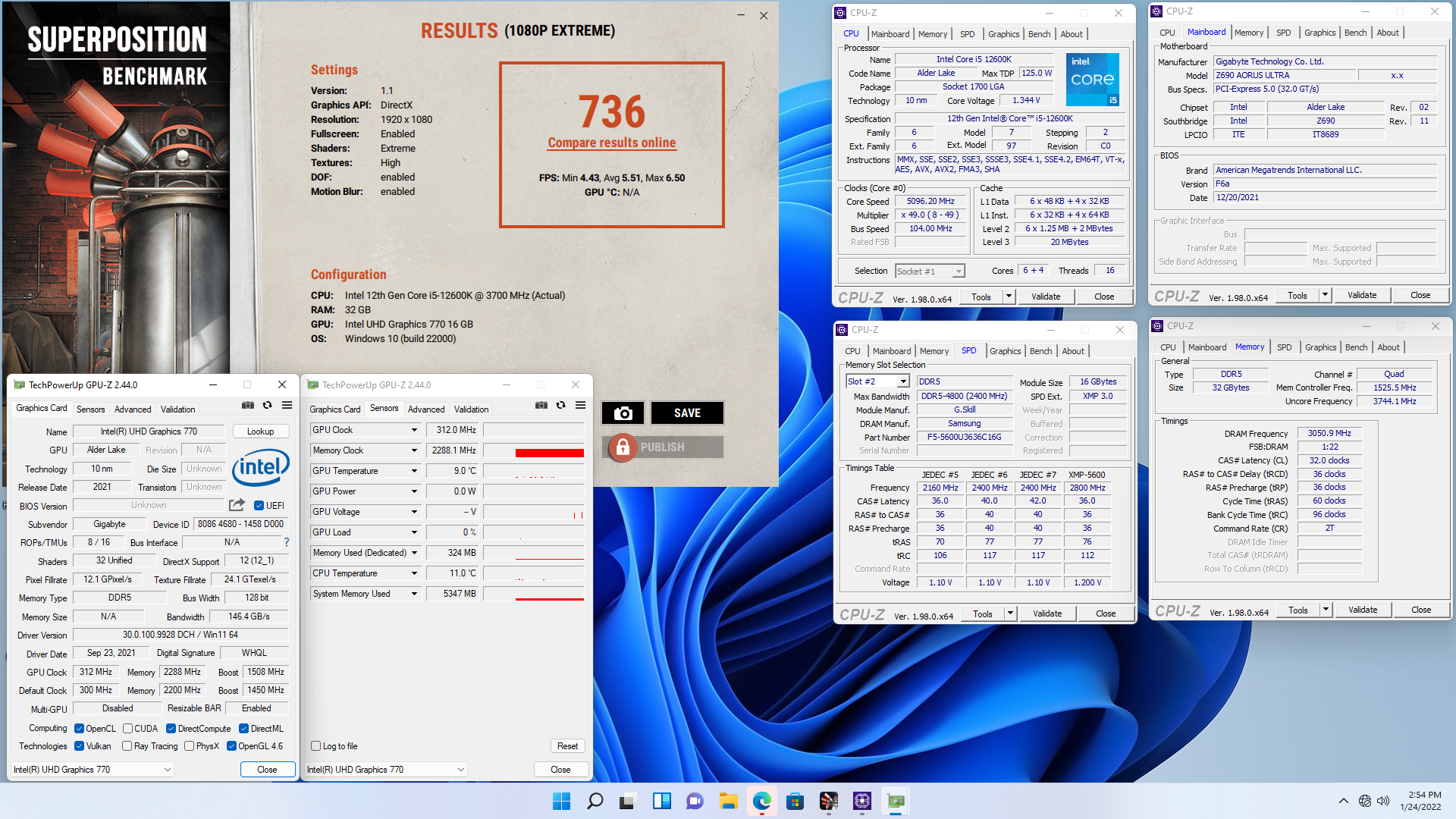The height and width of the screenshot is (819, 1456).
Task: Click the Intel Core i5 badge in CPU-Z
Action: (x=1092, y=79)
